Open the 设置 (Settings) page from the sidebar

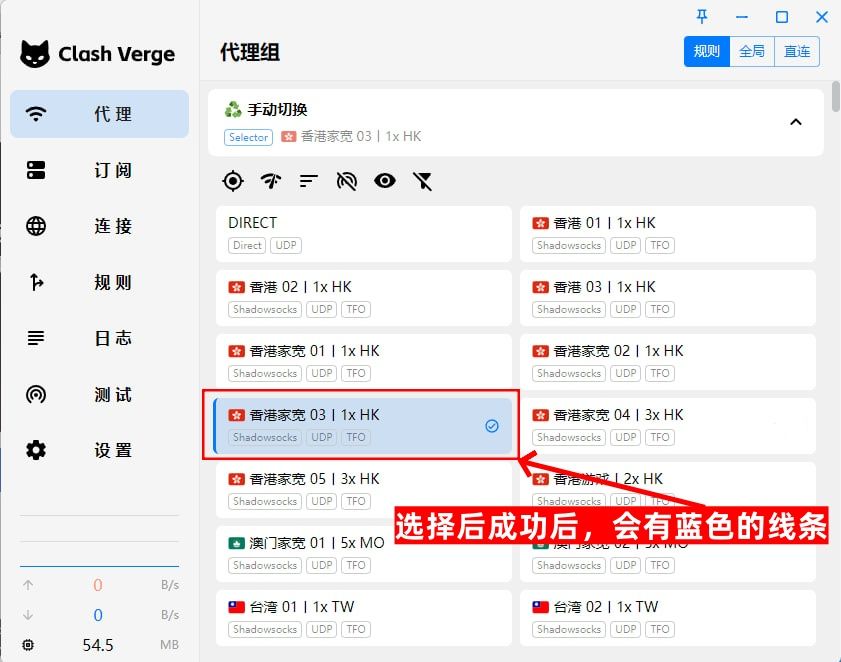(x=99, y=450)
